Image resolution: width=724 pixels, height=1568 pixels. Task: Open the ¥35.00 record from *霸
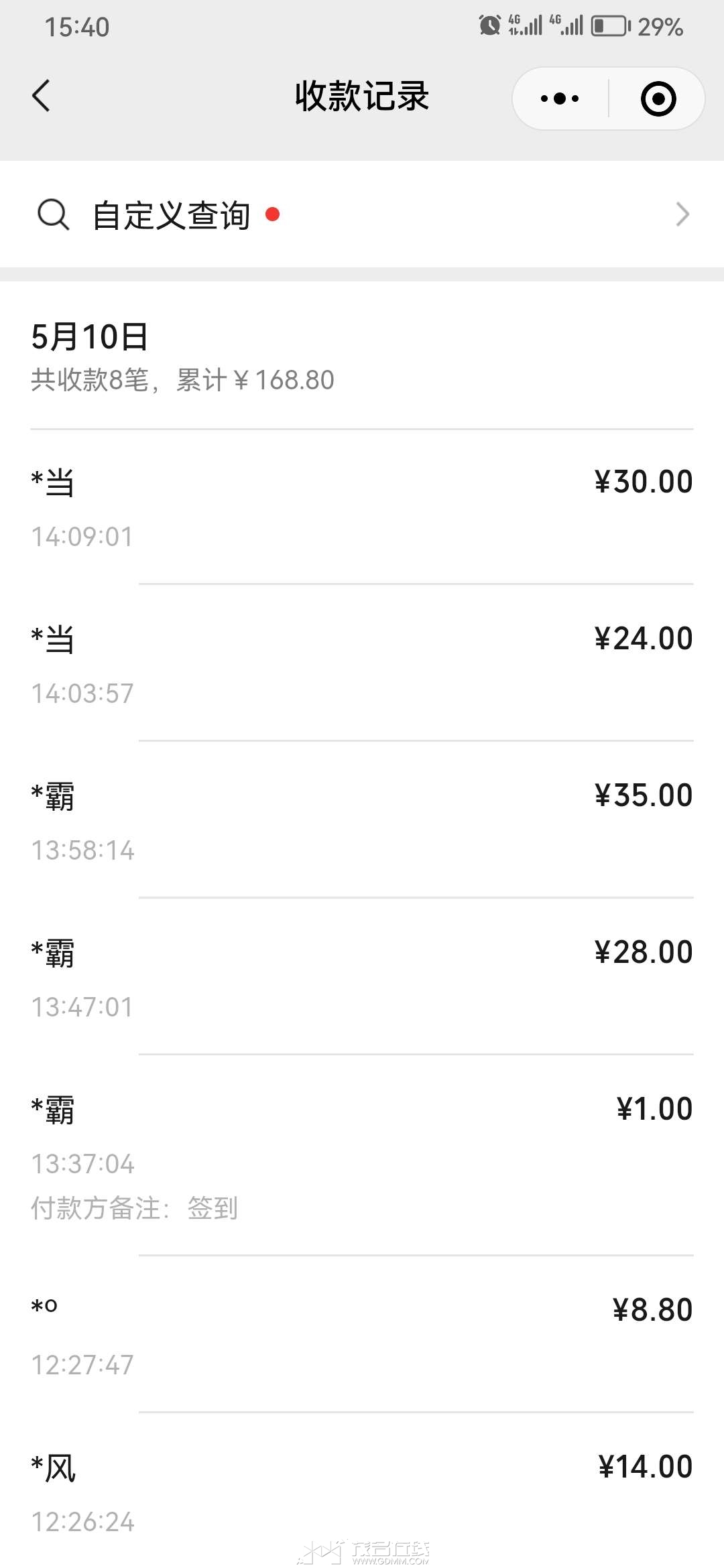tap(362, 820)
